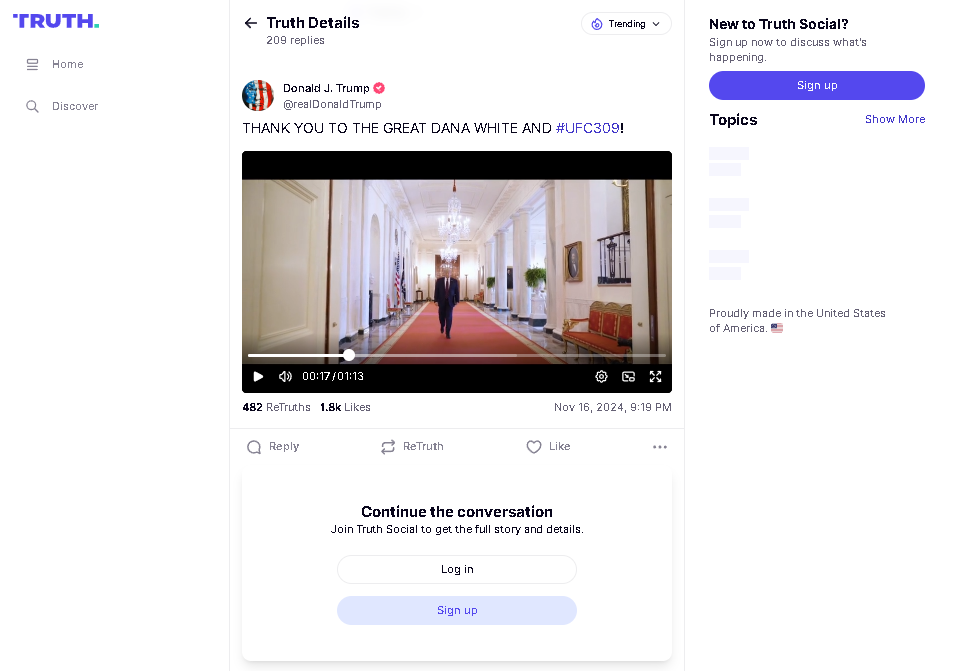Viewport: 968px width, 671px height.
Task: Click the Truth Details heading
Action: point(313,23)
